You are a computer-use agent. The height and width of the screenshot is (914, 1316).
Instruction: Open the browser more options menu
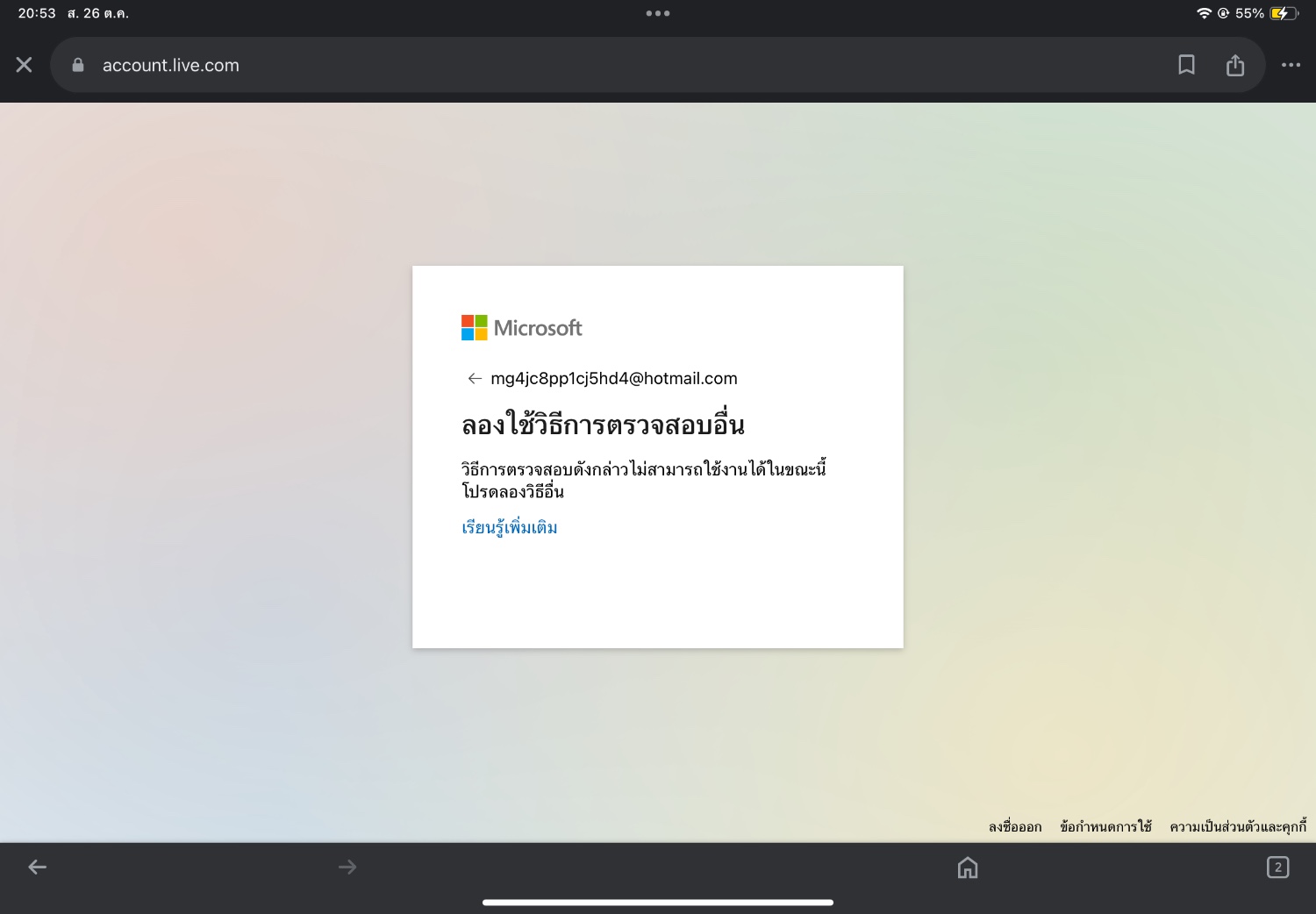coord(1291,65)
